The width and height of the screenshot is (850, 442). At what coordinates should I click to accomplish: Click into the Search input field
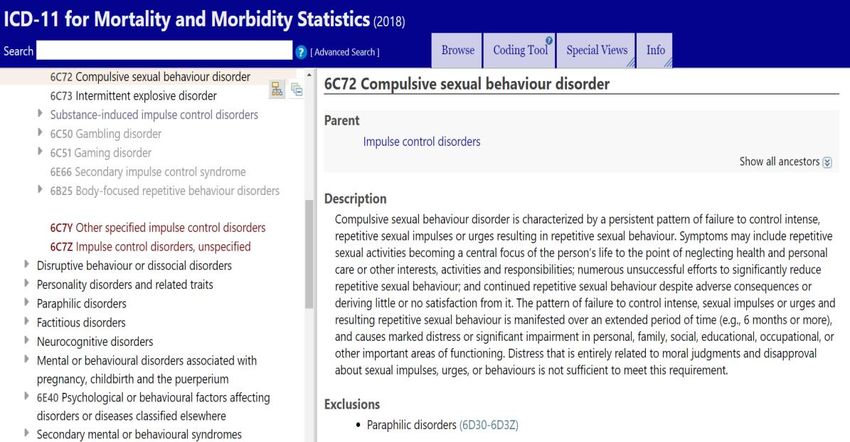tap(164, 50)
